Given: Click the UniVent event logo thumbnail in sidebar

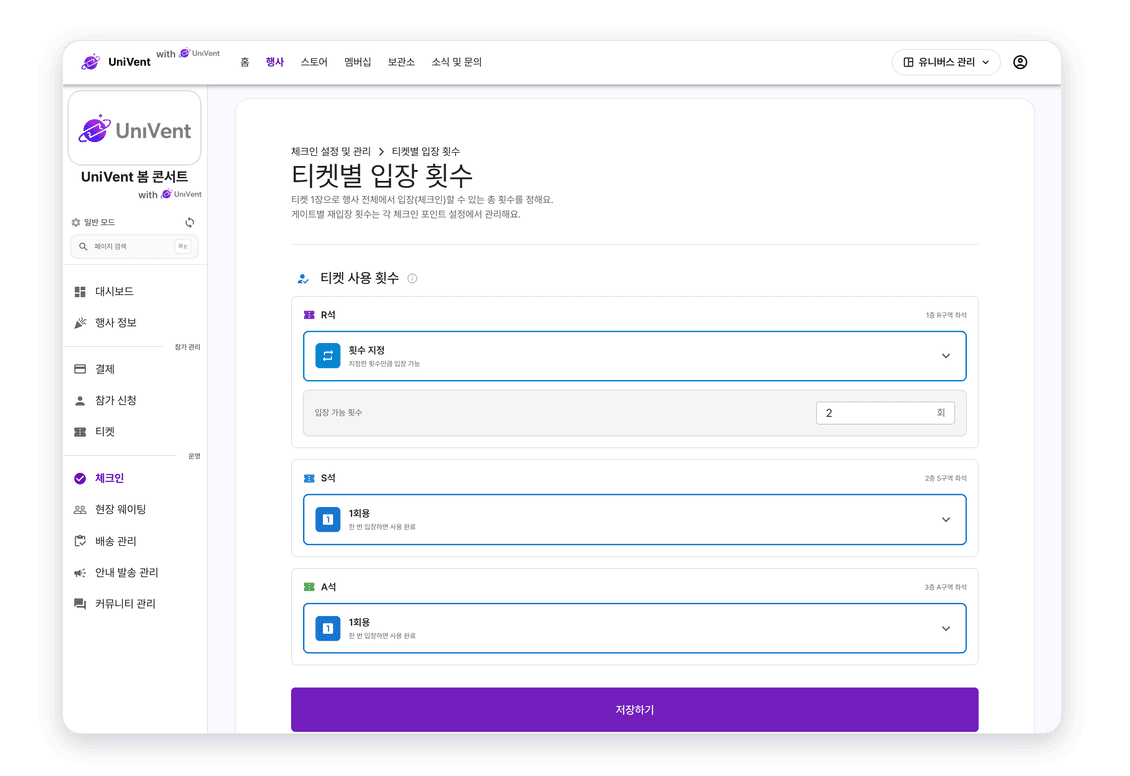Looking at the screenshot, I should tap(135, 128).
